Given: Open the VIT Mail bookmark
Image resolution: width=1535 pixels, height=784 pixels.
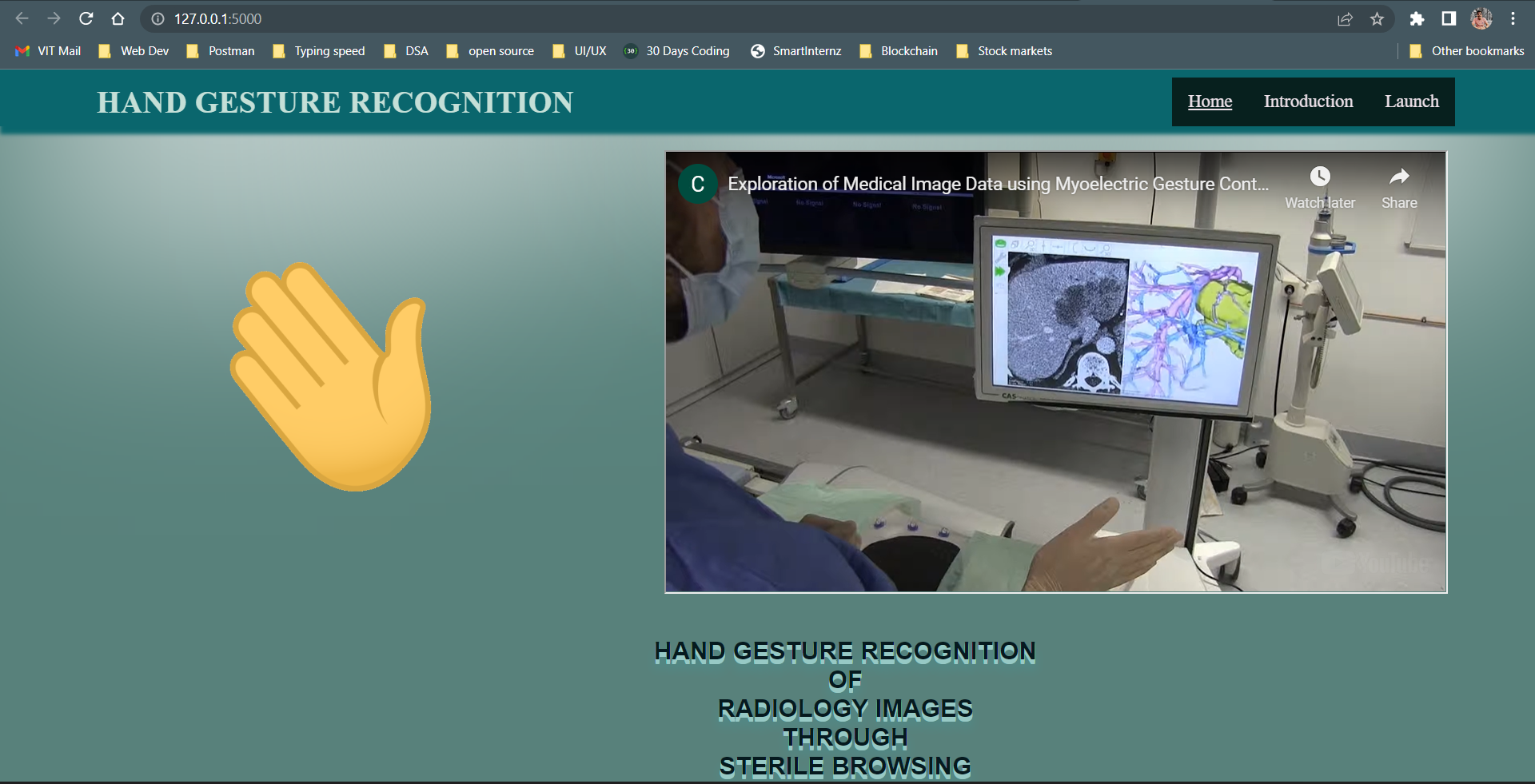Looking at the screenshot, I should click(48, 51).
